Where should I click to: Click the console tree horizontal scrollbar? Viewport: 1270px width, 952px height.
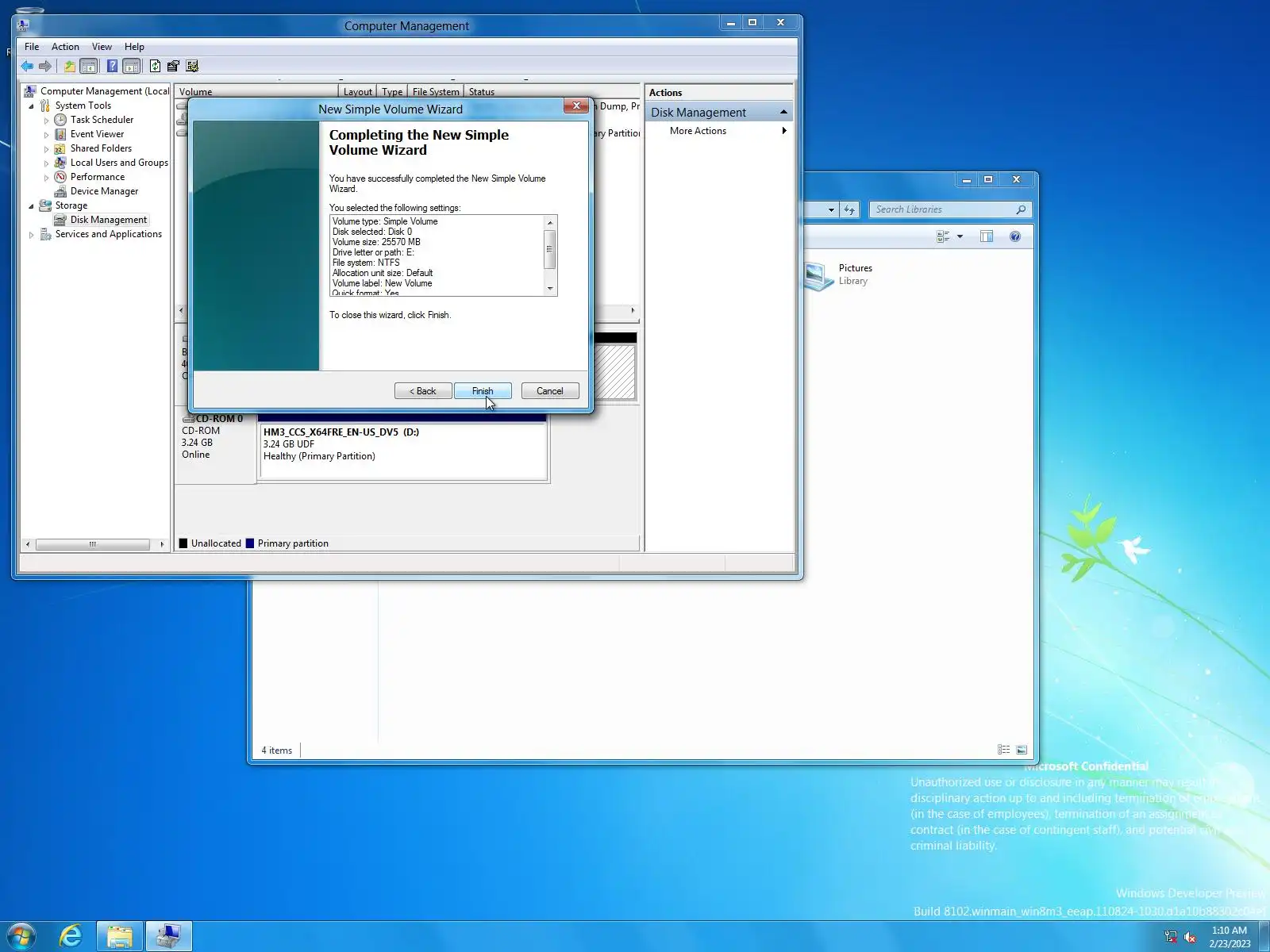(x=93, y=544)
